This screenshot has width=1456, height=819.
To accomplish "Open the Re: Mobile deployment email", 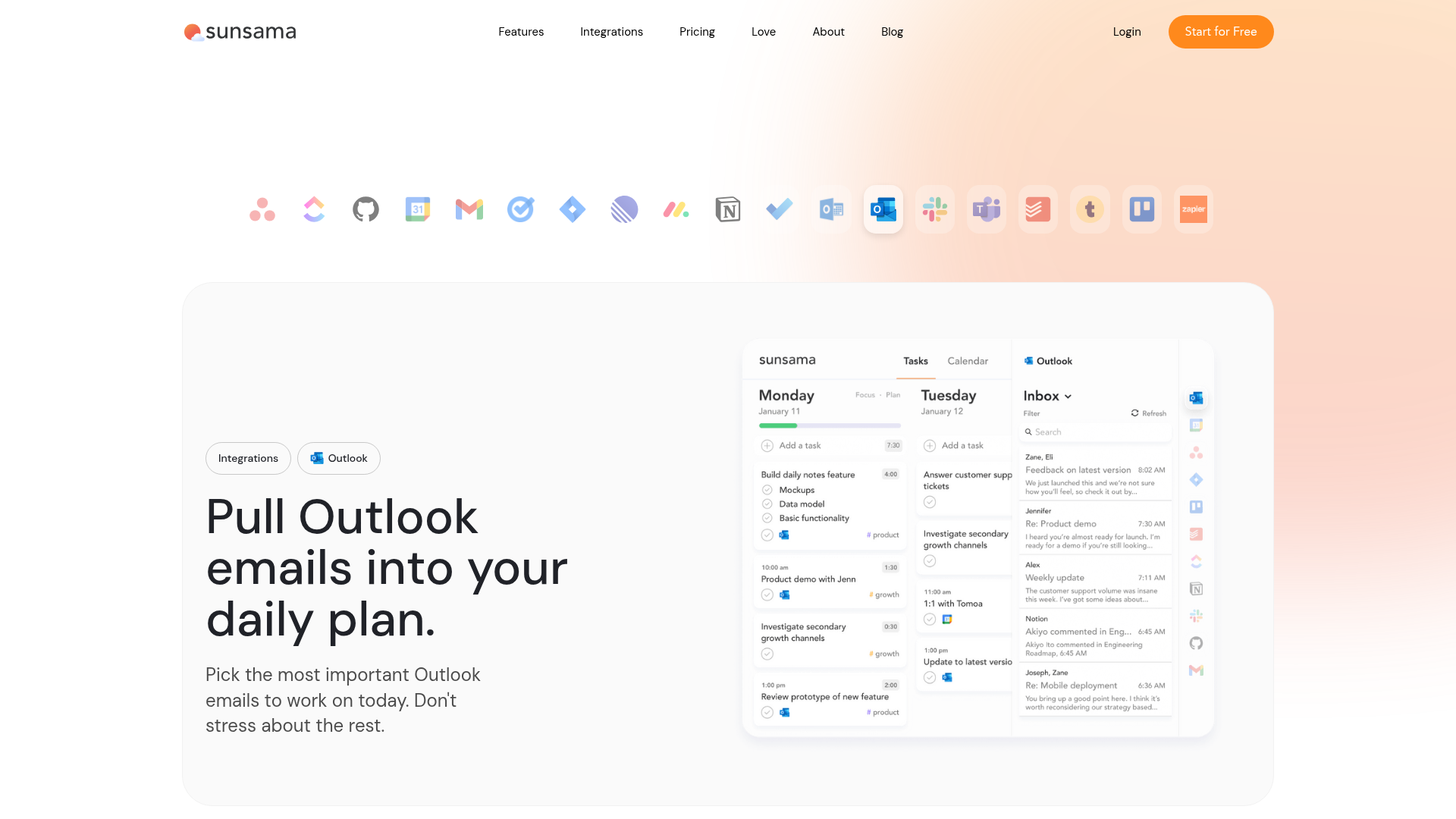I will pos(1095,689).
